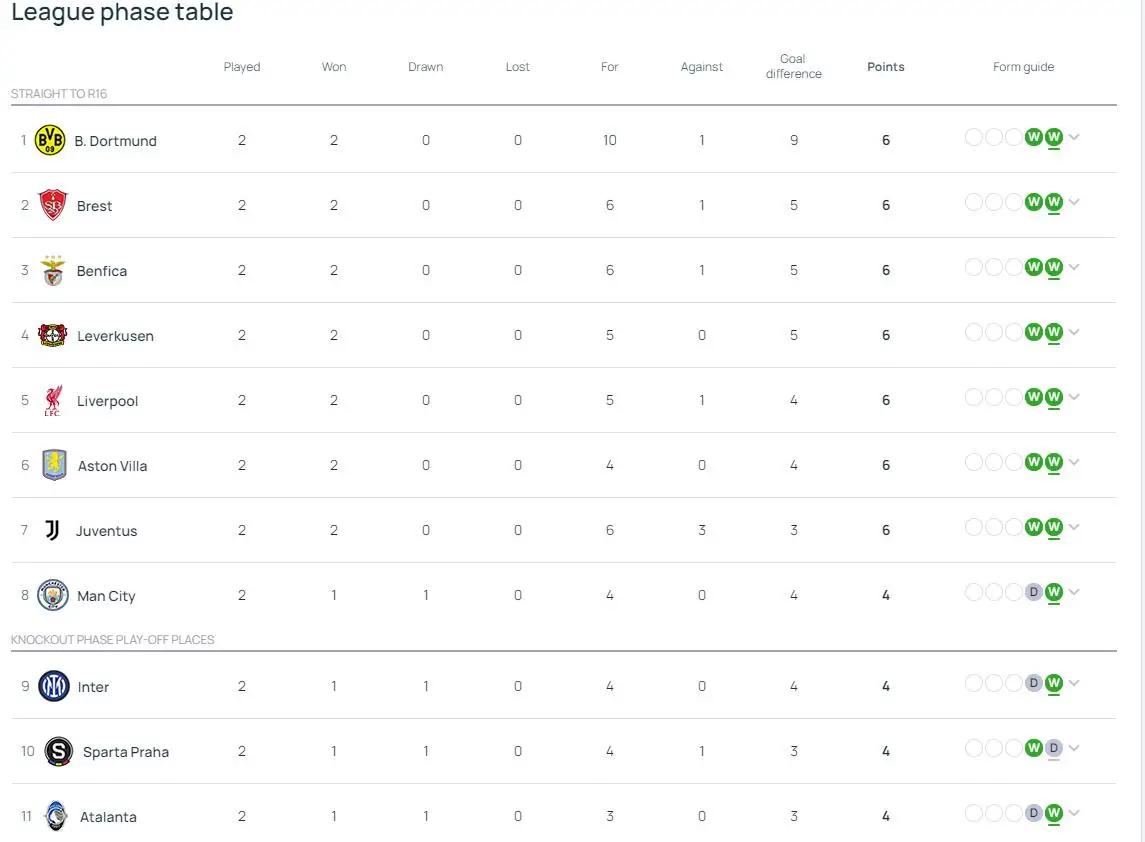Click Man City's grey D draw badge
This screenshot has height=842, width=1145.
1033,592
